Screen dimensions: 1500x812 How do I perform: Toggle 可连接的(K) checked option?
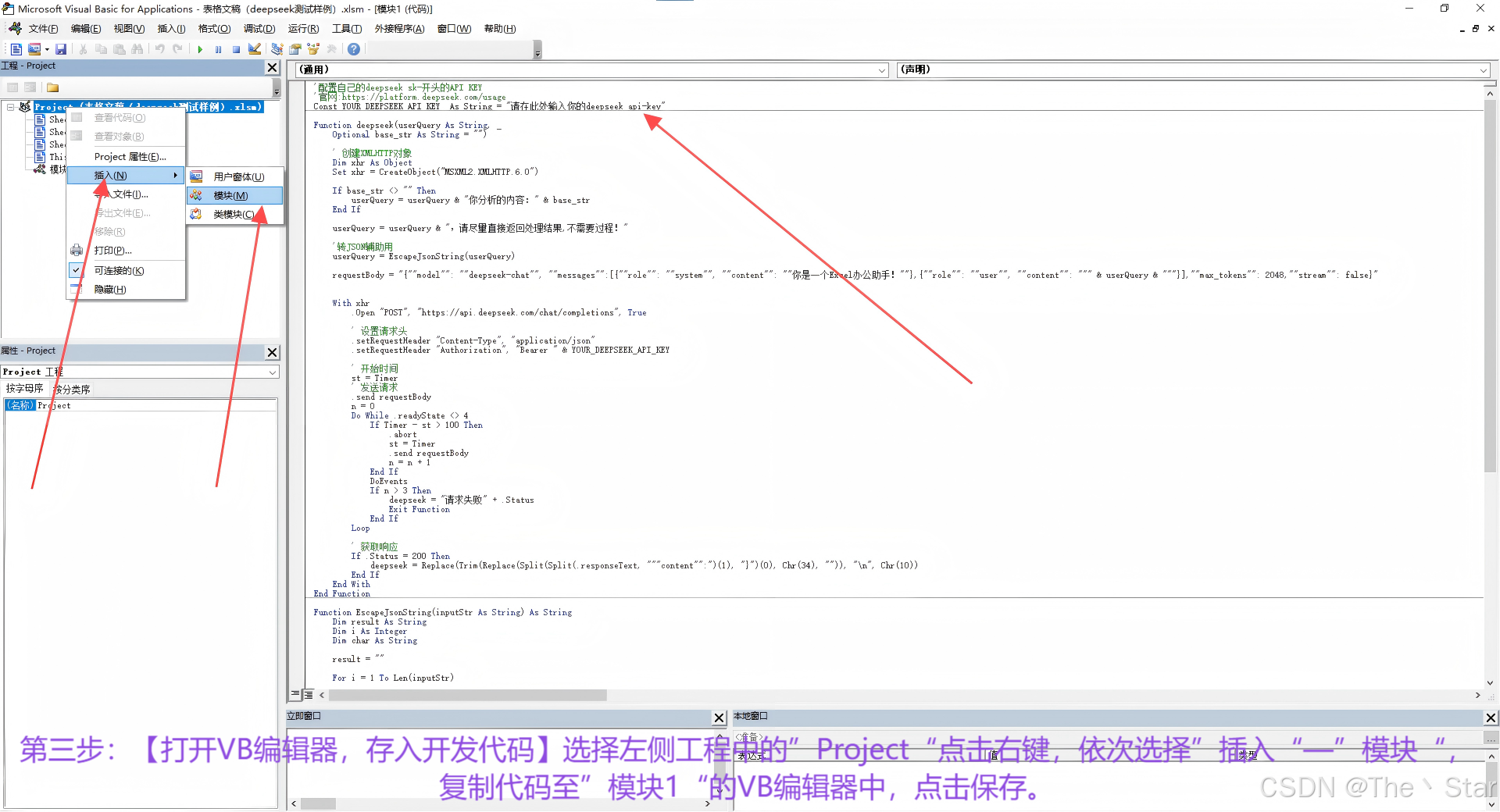127,271
